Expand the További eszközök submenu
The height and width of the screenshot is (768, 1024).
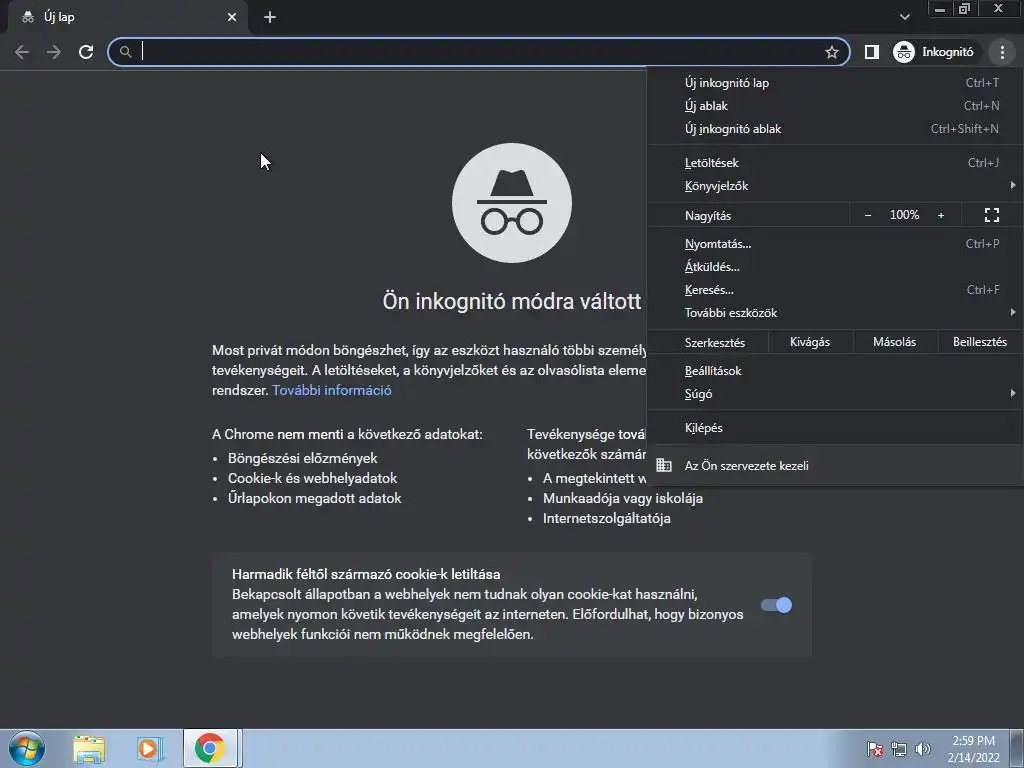click(x=835, y=313)
